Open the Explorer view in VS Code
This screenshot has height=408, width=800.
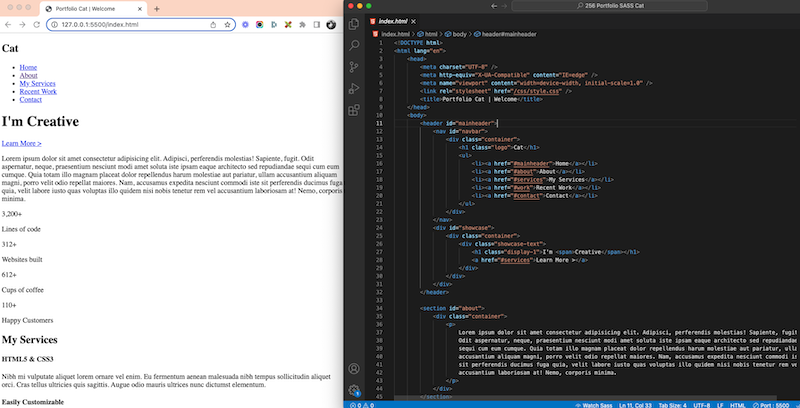click(354, 24)
